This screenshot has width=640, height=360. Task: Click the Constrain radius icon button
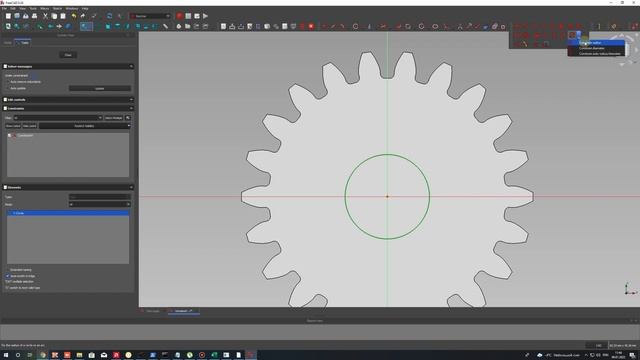(572, 36)
